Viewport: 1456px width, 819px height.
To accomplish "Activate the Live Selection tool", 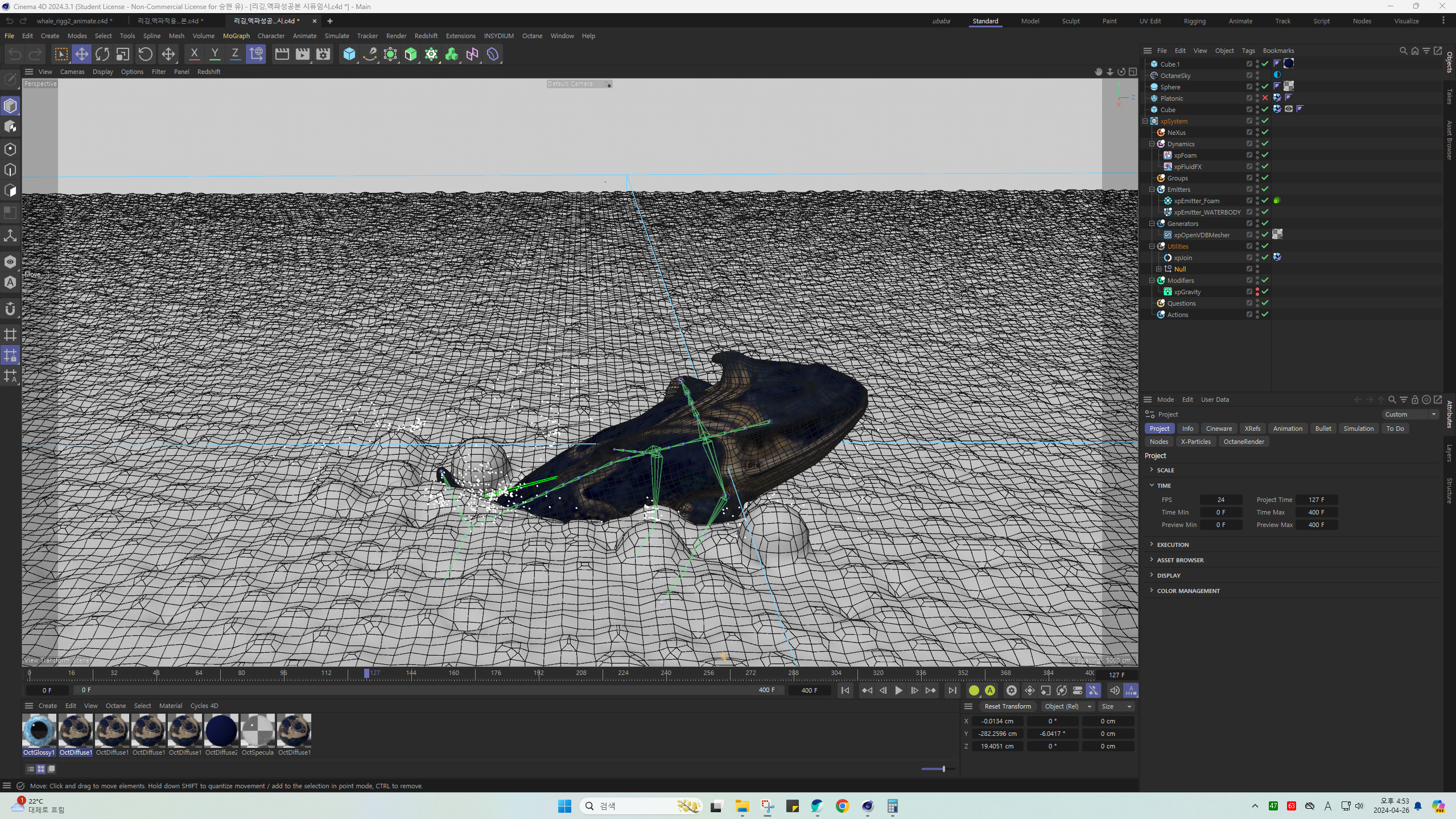I will (x=61, y=55).
